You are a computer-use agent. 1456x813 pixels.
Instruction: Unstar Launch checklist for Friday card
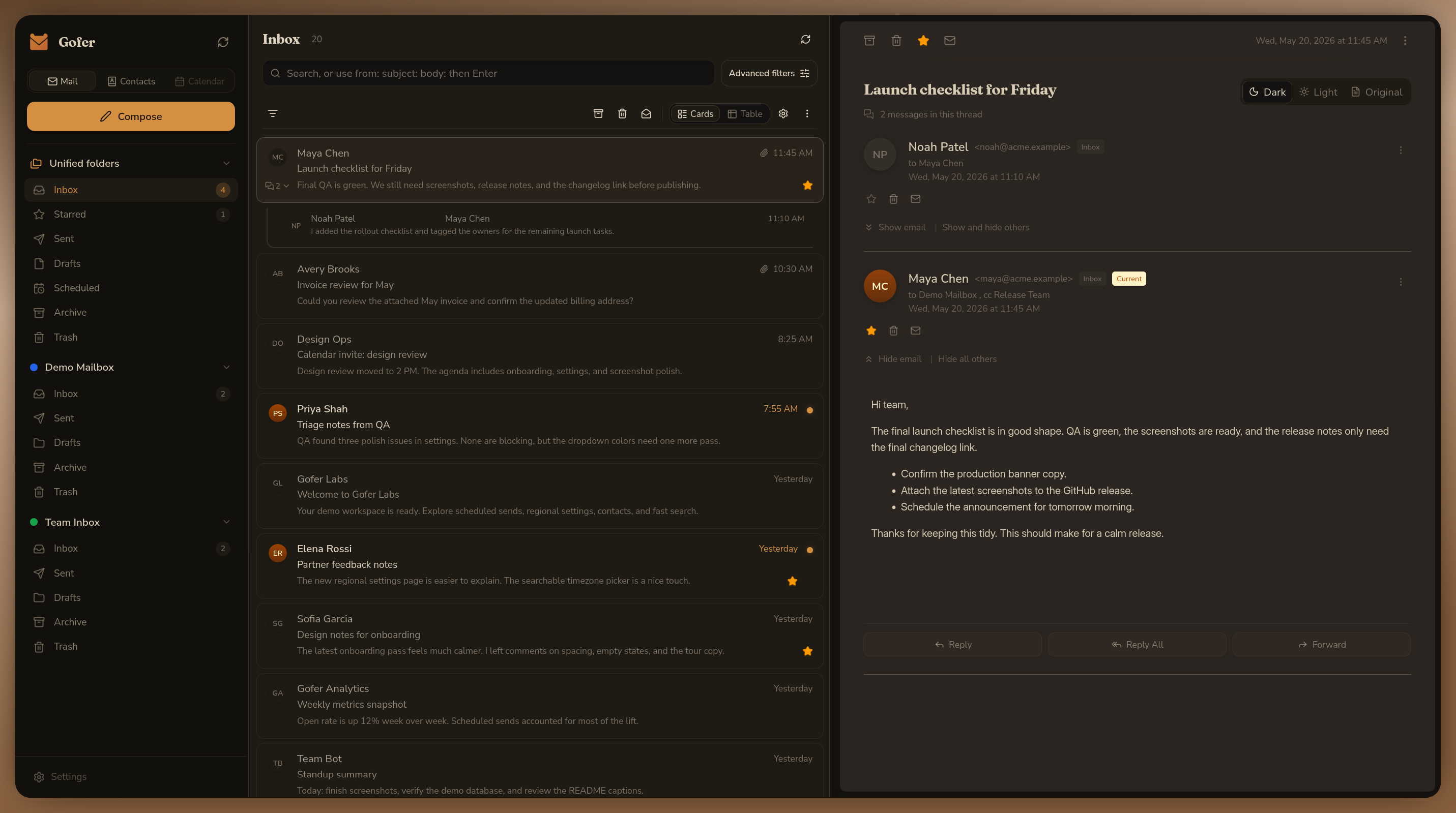(x=807, y=185)
